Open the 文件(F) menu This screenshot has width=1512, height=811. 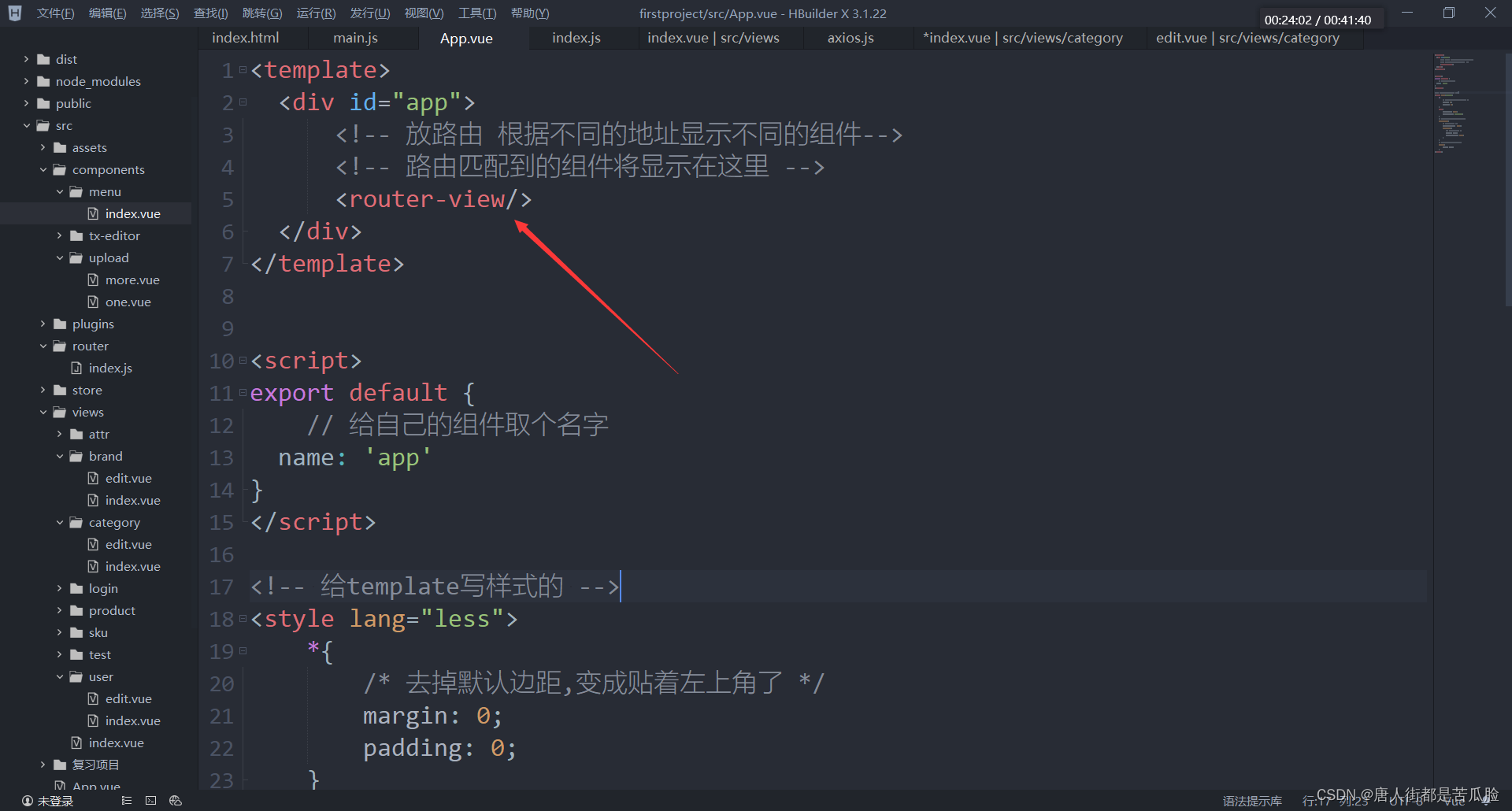click(55, 13)
